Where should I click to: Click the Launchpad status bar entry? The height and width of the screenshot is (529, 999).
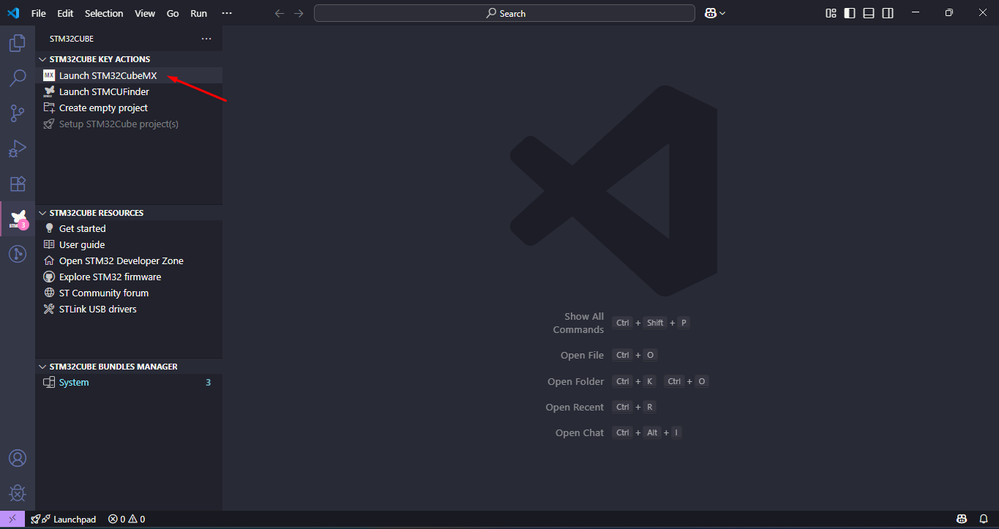pyautogui.click(x=63, y=519)
